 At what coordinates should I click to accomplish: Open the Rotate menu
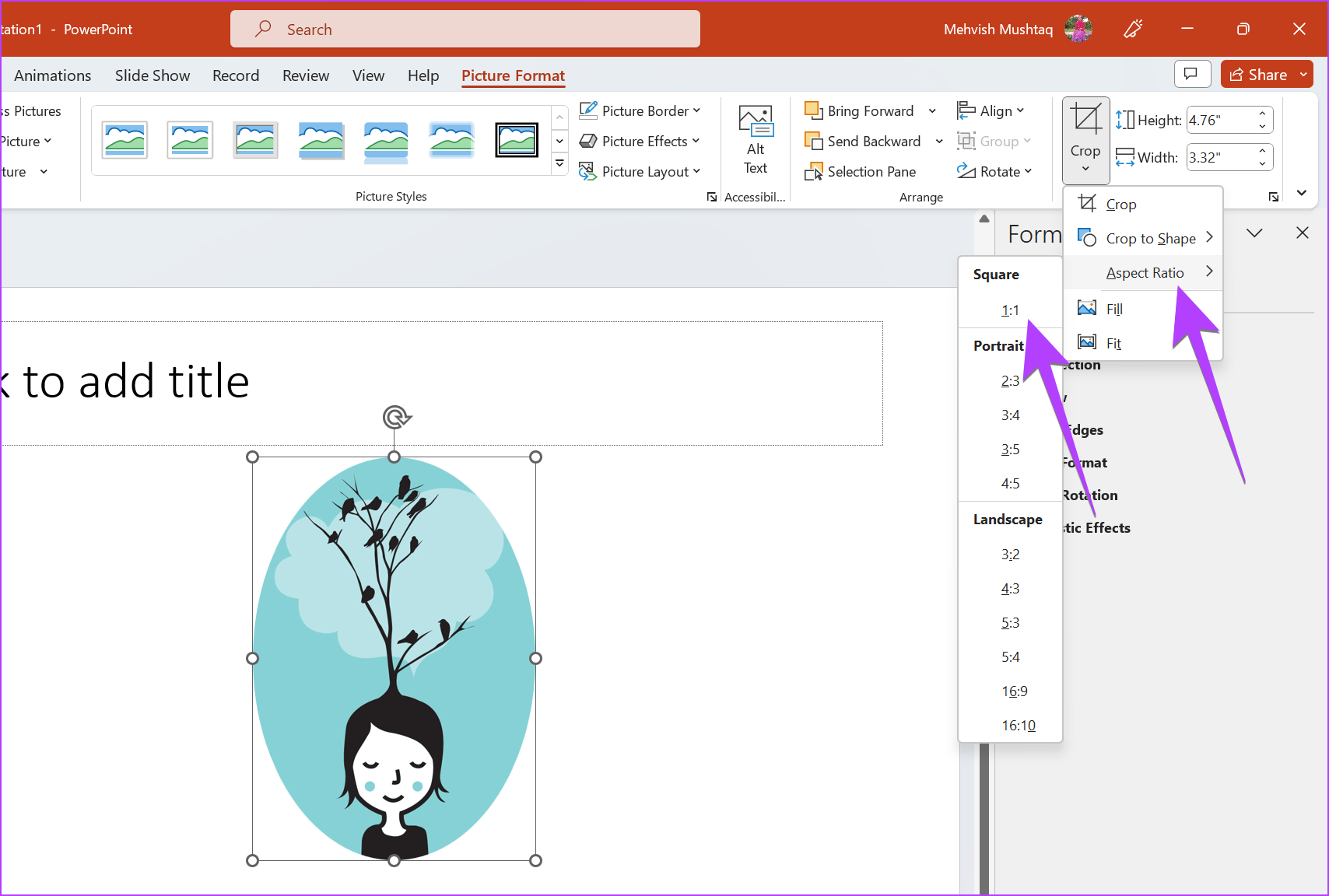[x=994, y=171]
